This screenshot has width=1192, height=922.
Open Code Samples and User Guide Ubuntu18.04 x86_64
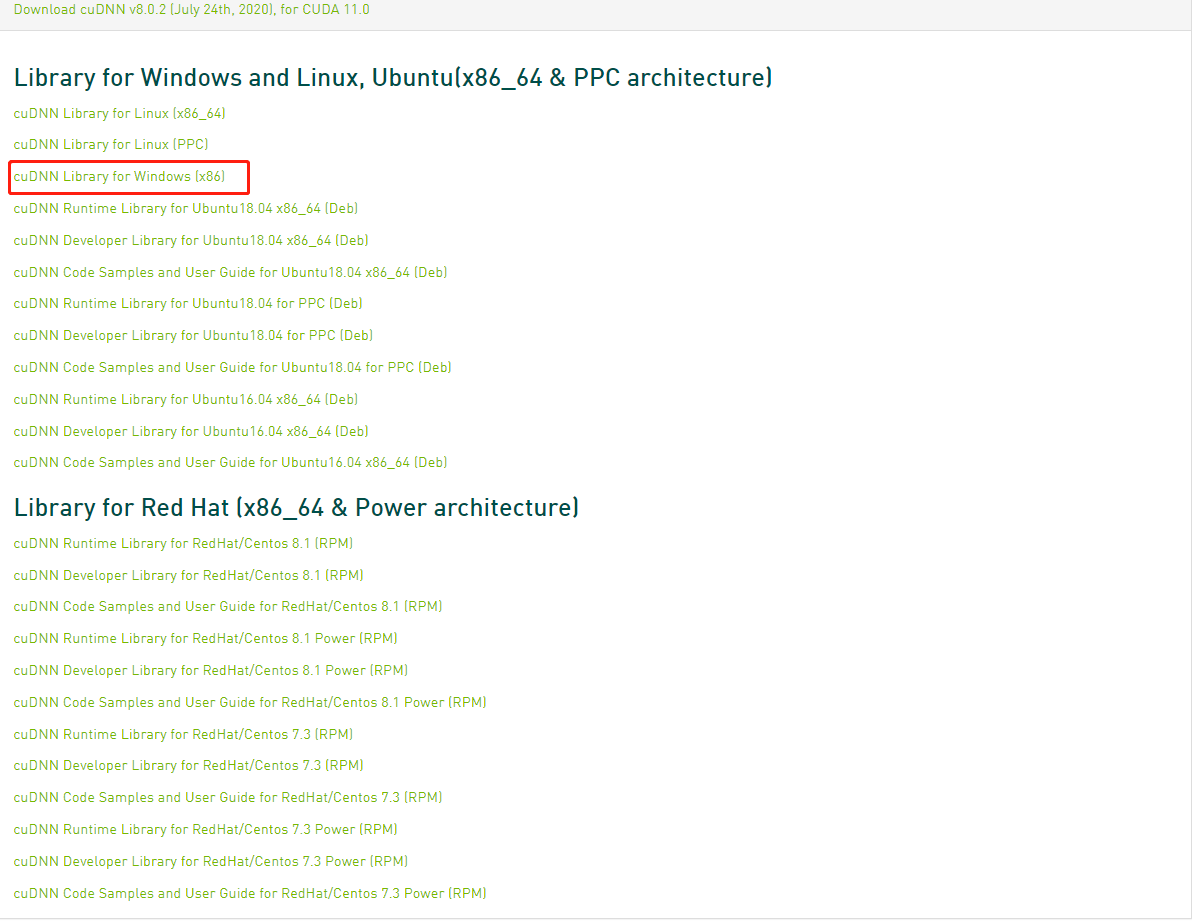pyautogui.click(x=230, y=272)
